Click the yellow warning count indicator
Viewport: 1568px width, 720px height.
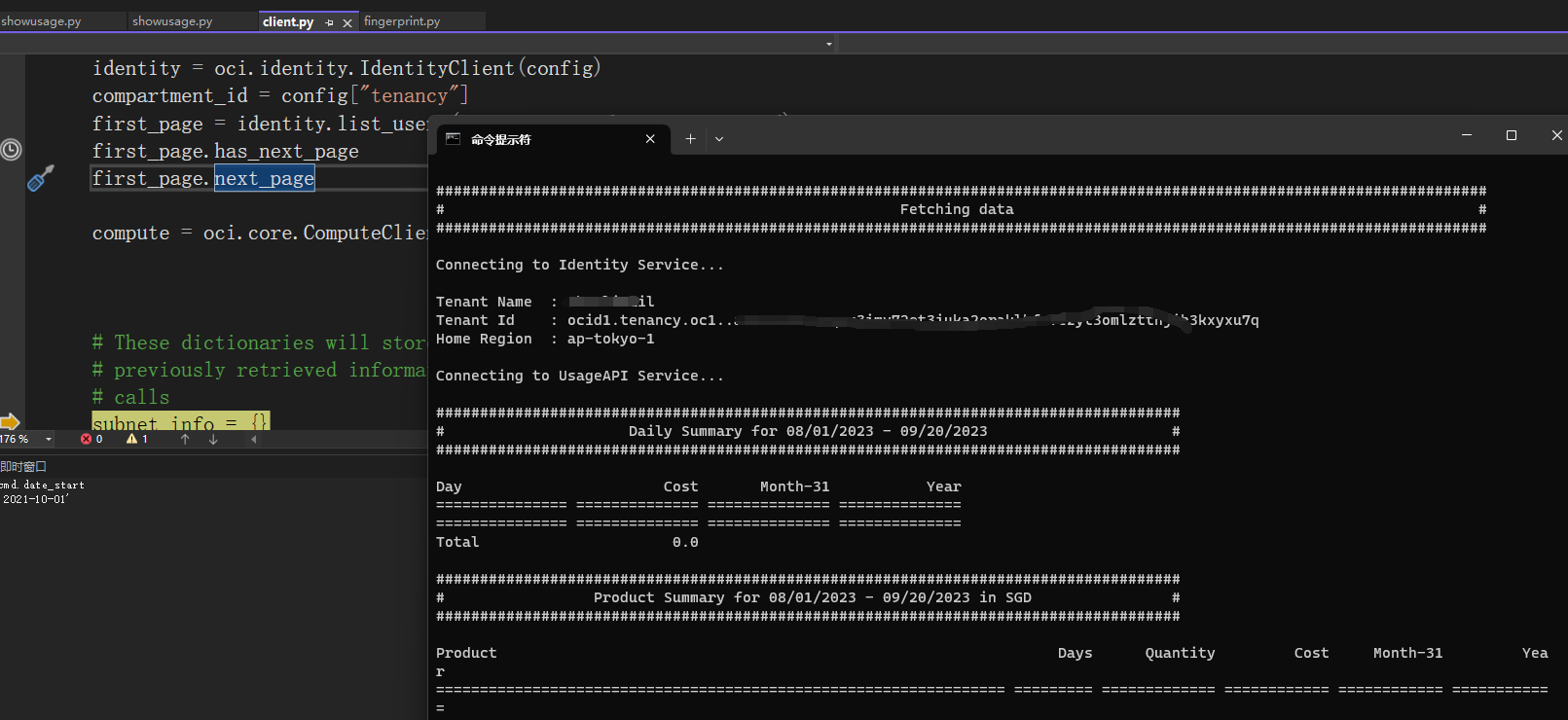tap(137, 440)
